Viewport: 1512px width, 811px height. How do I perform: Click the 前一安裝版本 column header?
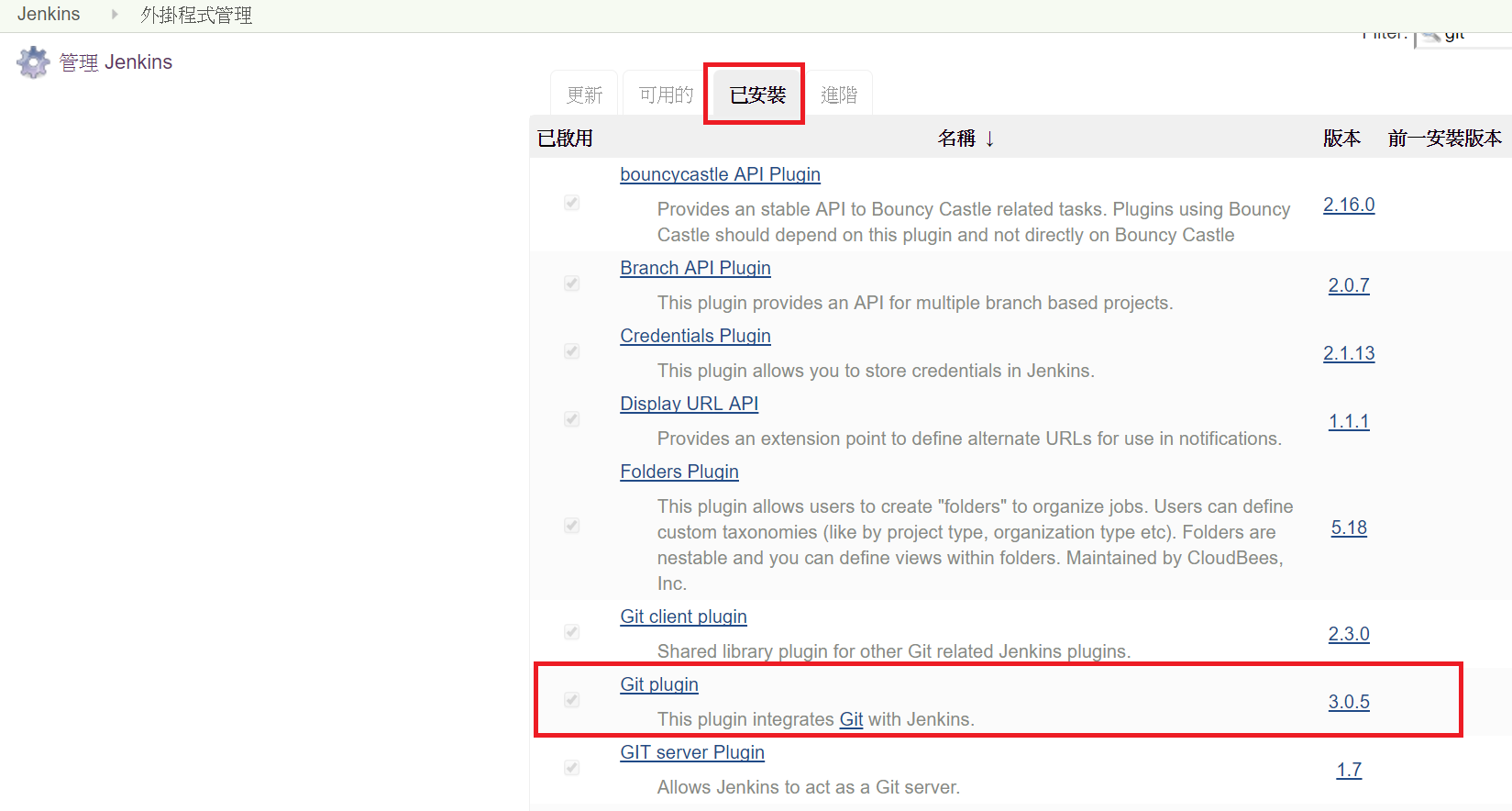click(x=1444, y=139)
